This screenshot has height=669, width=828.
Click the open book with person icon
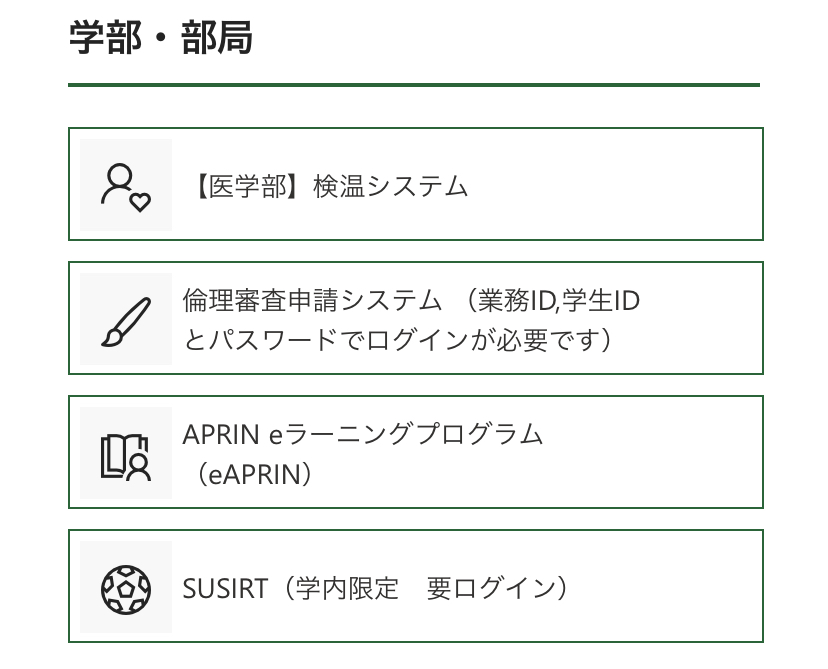coord(125,454)
